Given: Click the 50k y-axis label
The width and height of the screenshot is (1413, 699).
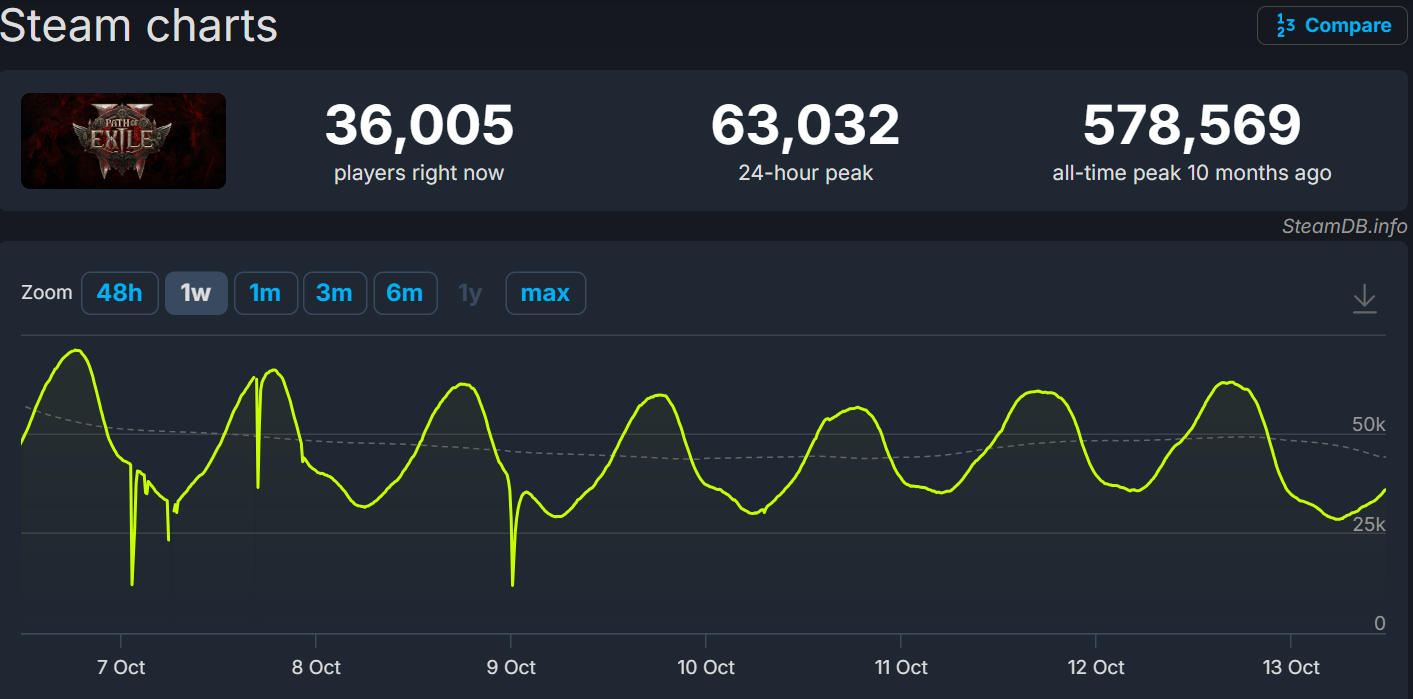Looking at the screenshot, I should point(1368,424).
